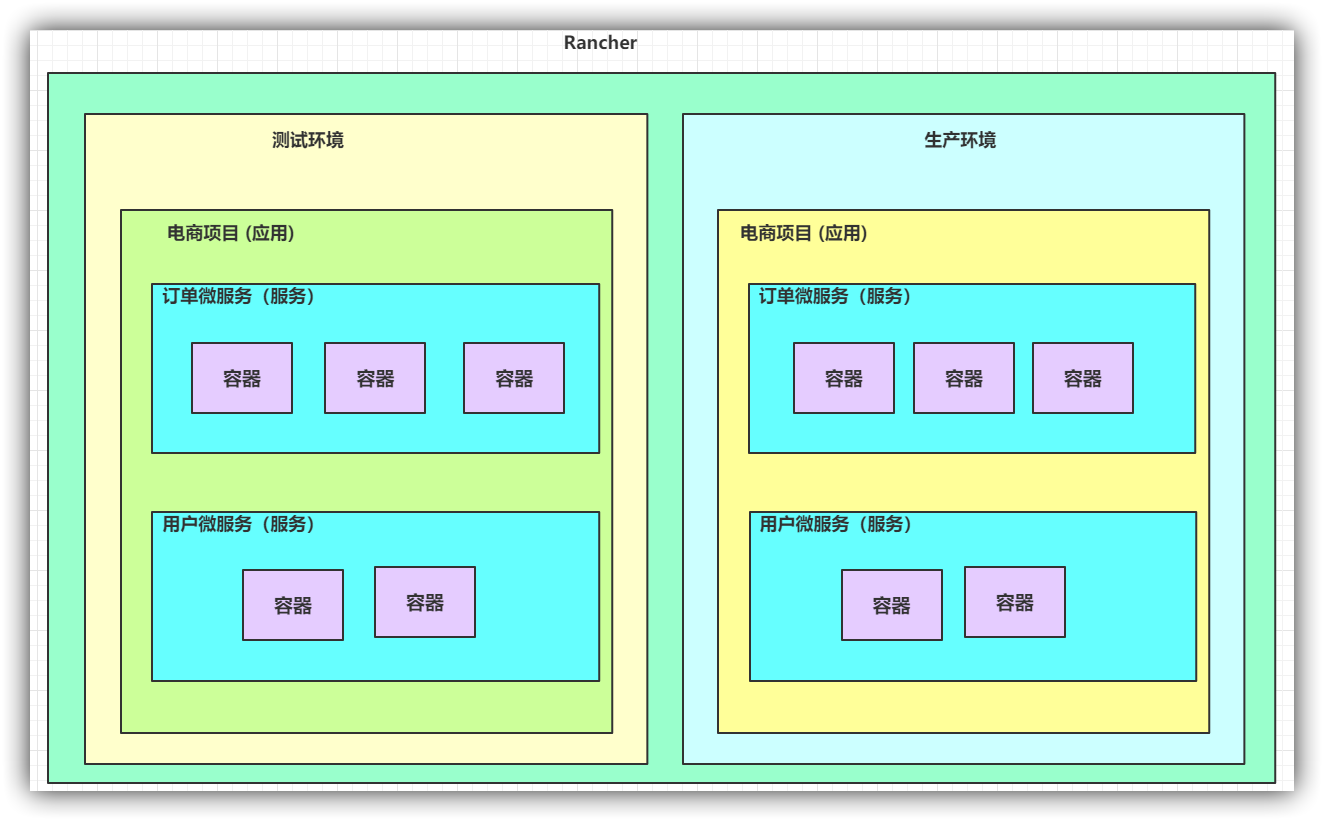Pick first 容器 box in 测试环境 用户微服务
The height and width of the screenshot is (821, 1324).
click(x=293, y=605)
